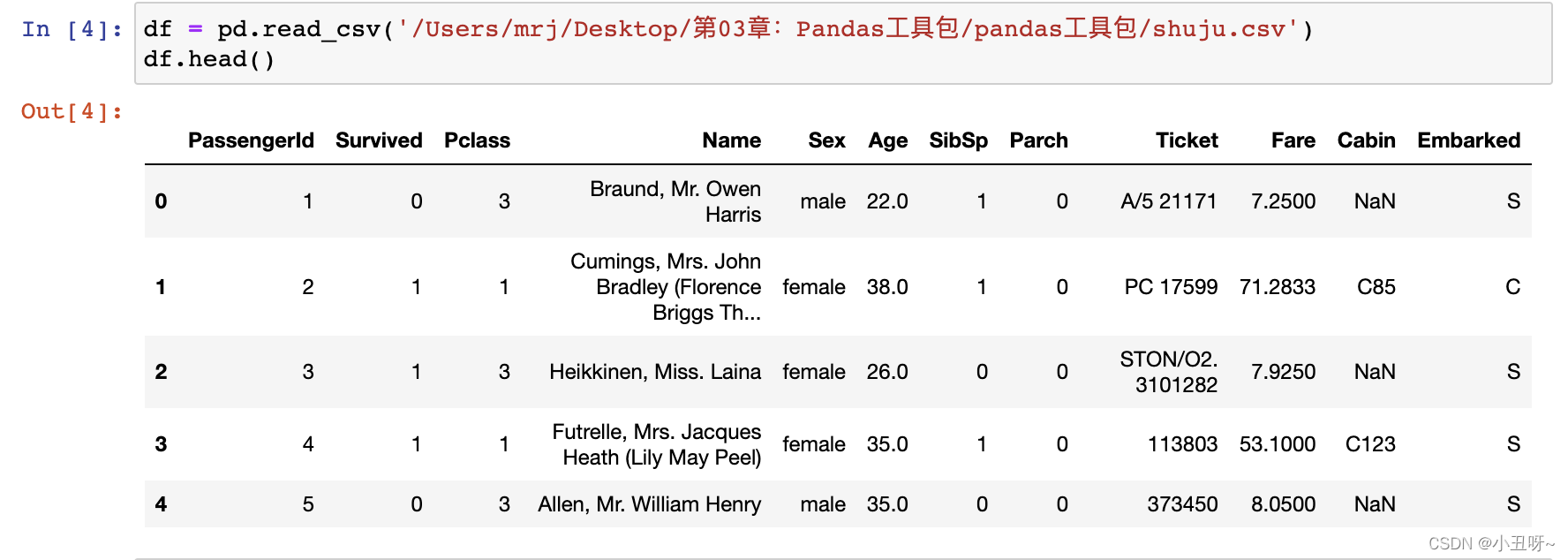The width and height of the screenshot is (1568, 560).
Task: Click the code cell input containing pd.read_csv
Action: point(843,44)
